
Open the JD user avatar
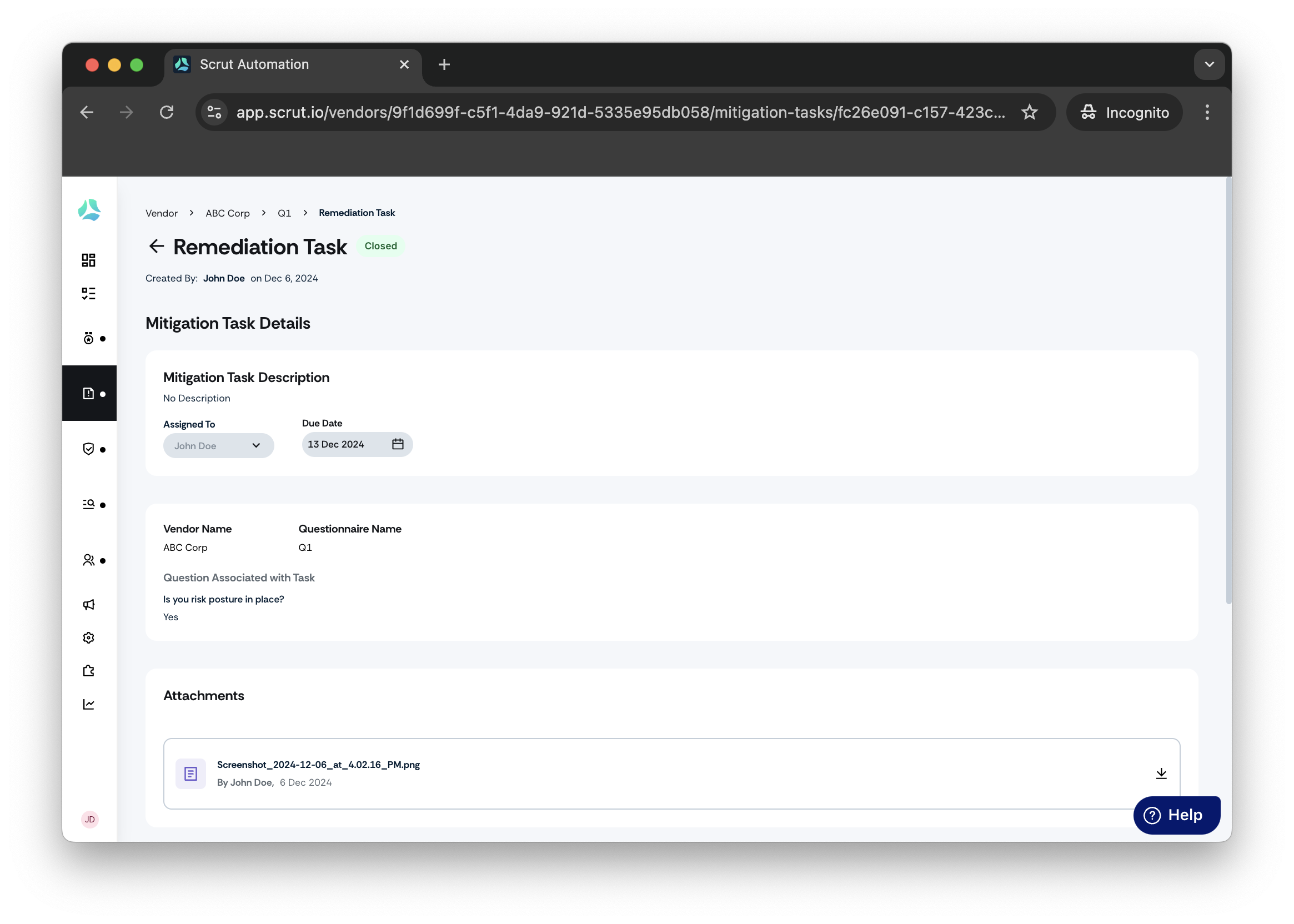90,819
